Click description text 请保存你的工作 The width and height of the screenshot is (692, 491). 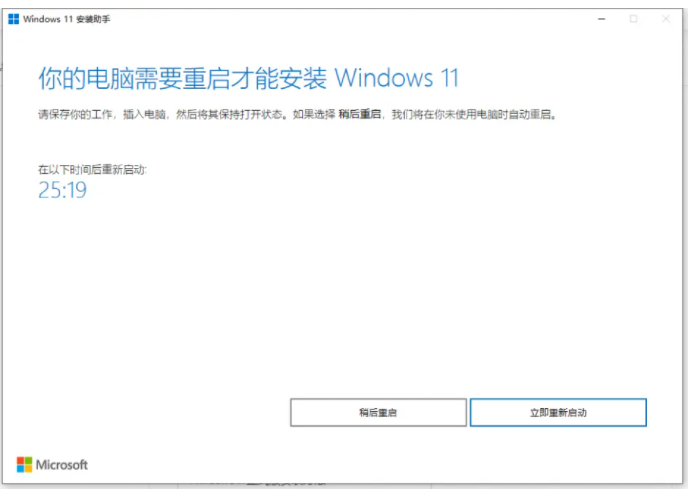pos(75,114)
